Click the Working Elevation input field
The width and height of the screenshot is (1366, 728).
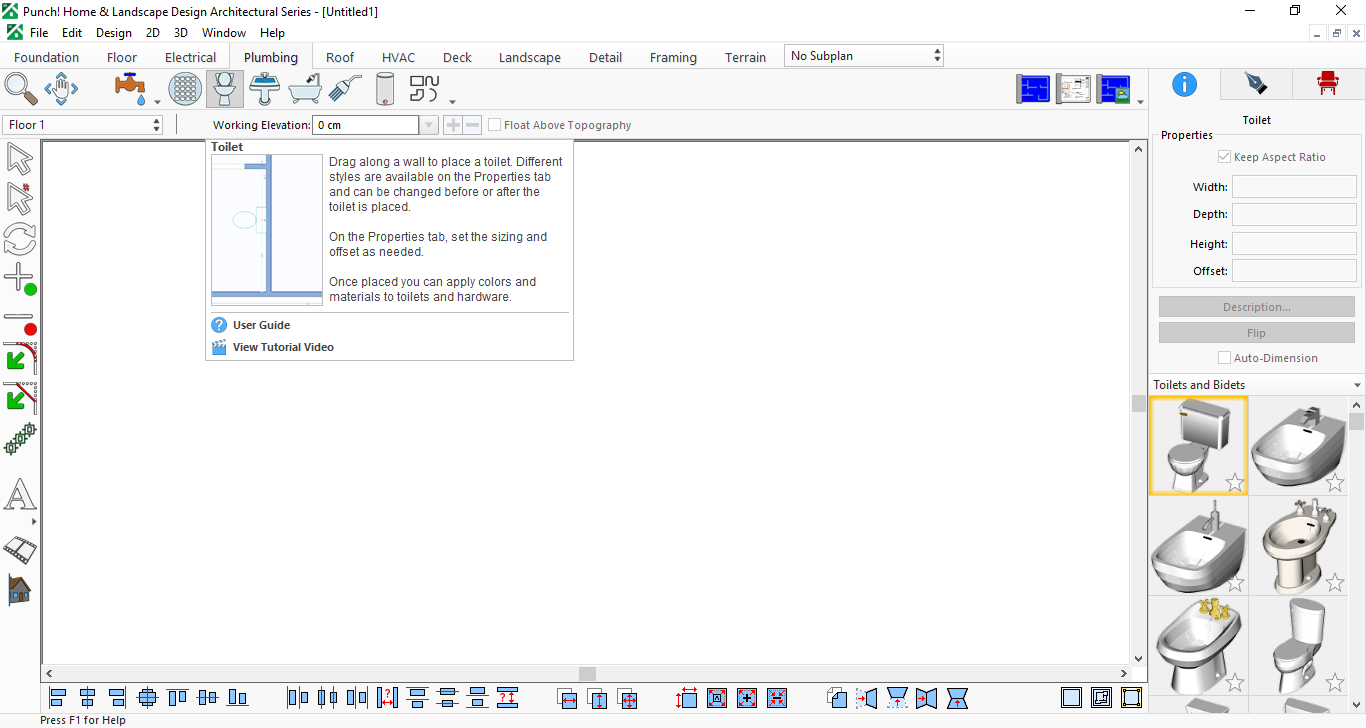(x=365, y=125)
